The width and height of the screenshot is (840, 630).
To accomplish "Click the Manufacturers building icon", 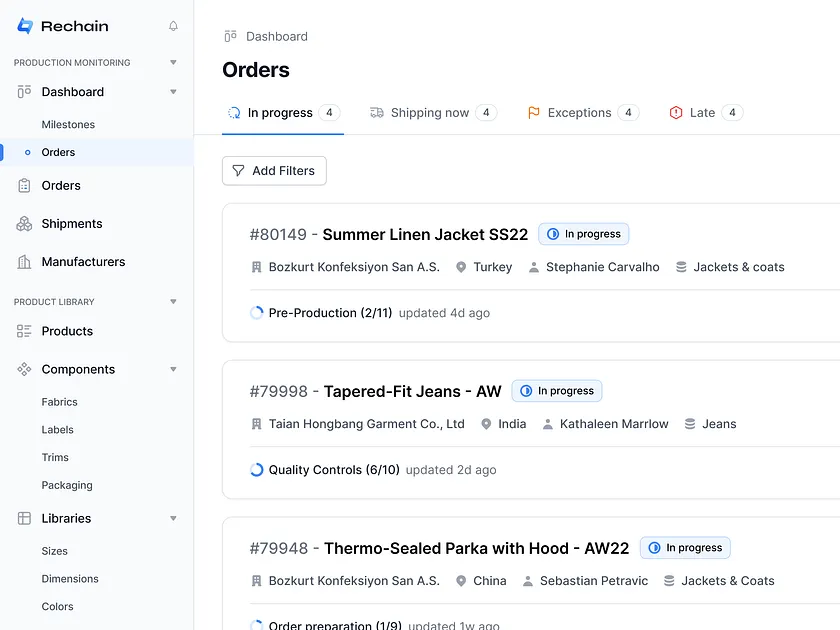I will pos(24,262).
